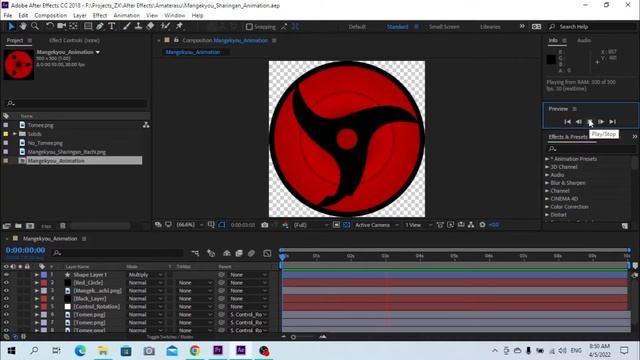Image resolution: width=640 pixels, height=360 pixels.
Task: Expand the Color Correction effects category
Action: tap(547, 207)
